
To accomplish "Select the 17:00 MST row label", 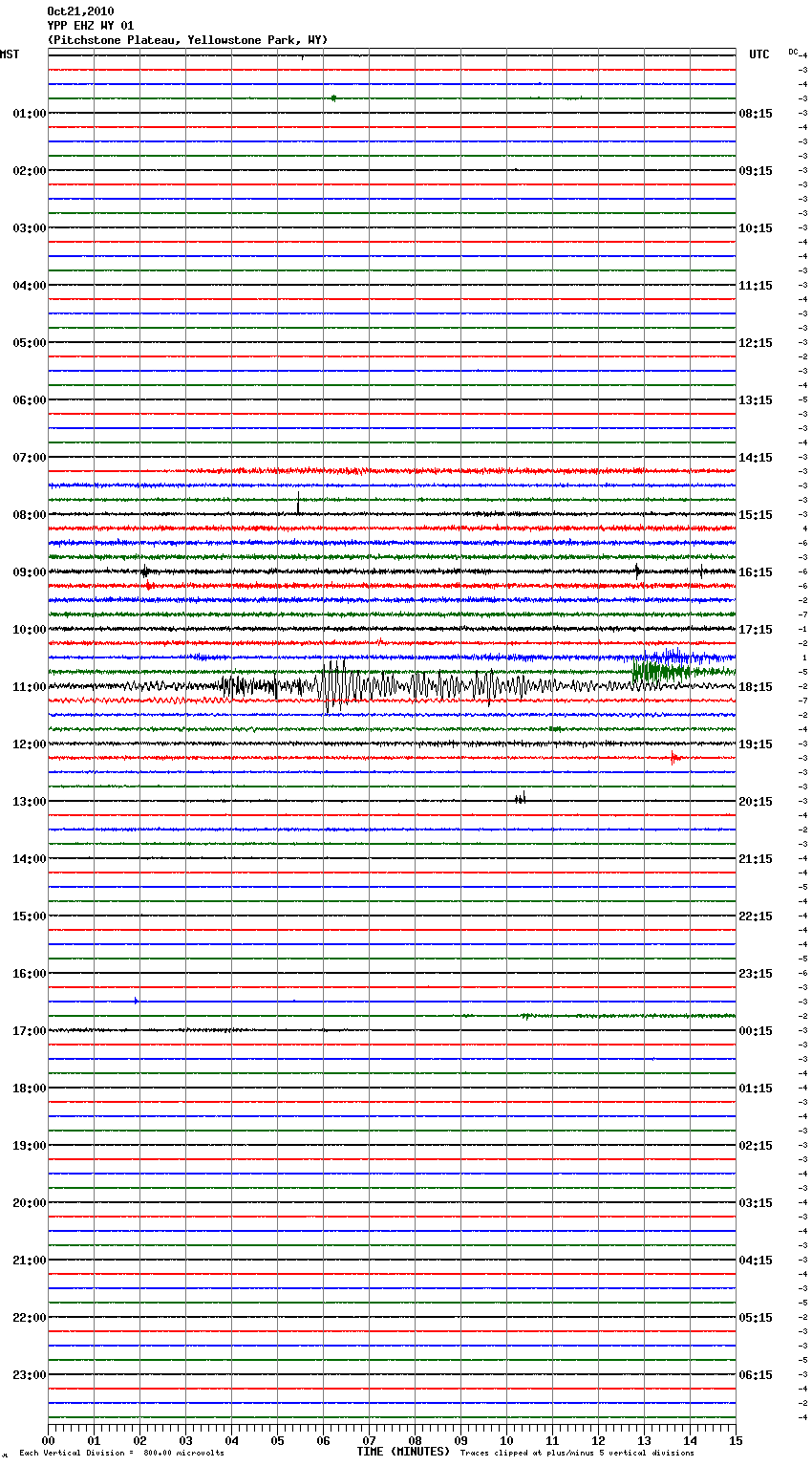I will 30,1031.
